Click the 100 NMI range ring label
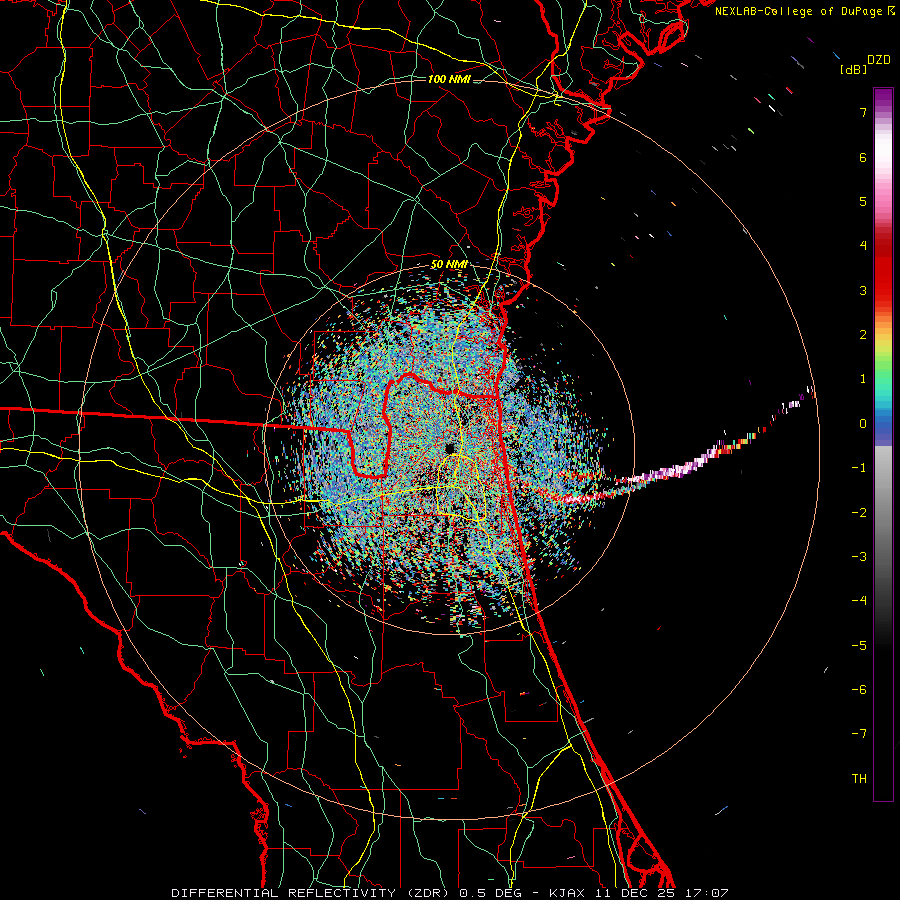This screenshot has height=900, width=900. click(x=449, y=79)
